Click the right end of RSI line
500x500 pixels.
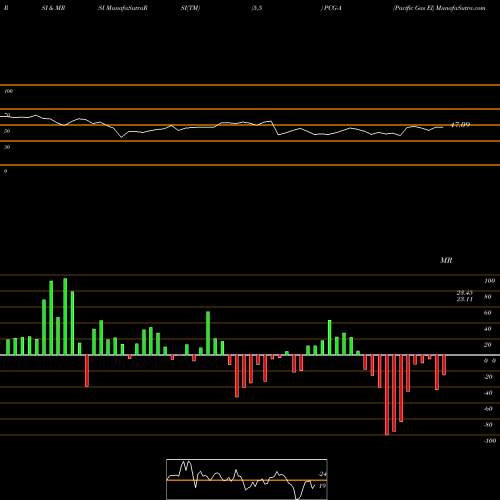[x=443, y=127]
